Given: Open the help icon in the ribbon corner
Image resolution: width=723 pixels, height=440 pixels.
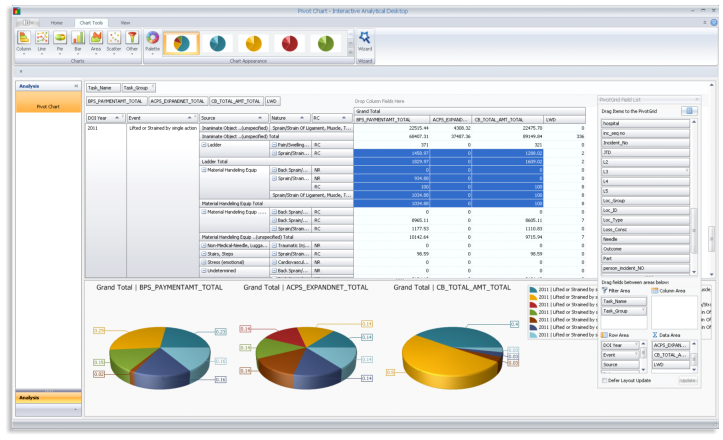Looking at the screenshot, I should click(x=714, y=22).
